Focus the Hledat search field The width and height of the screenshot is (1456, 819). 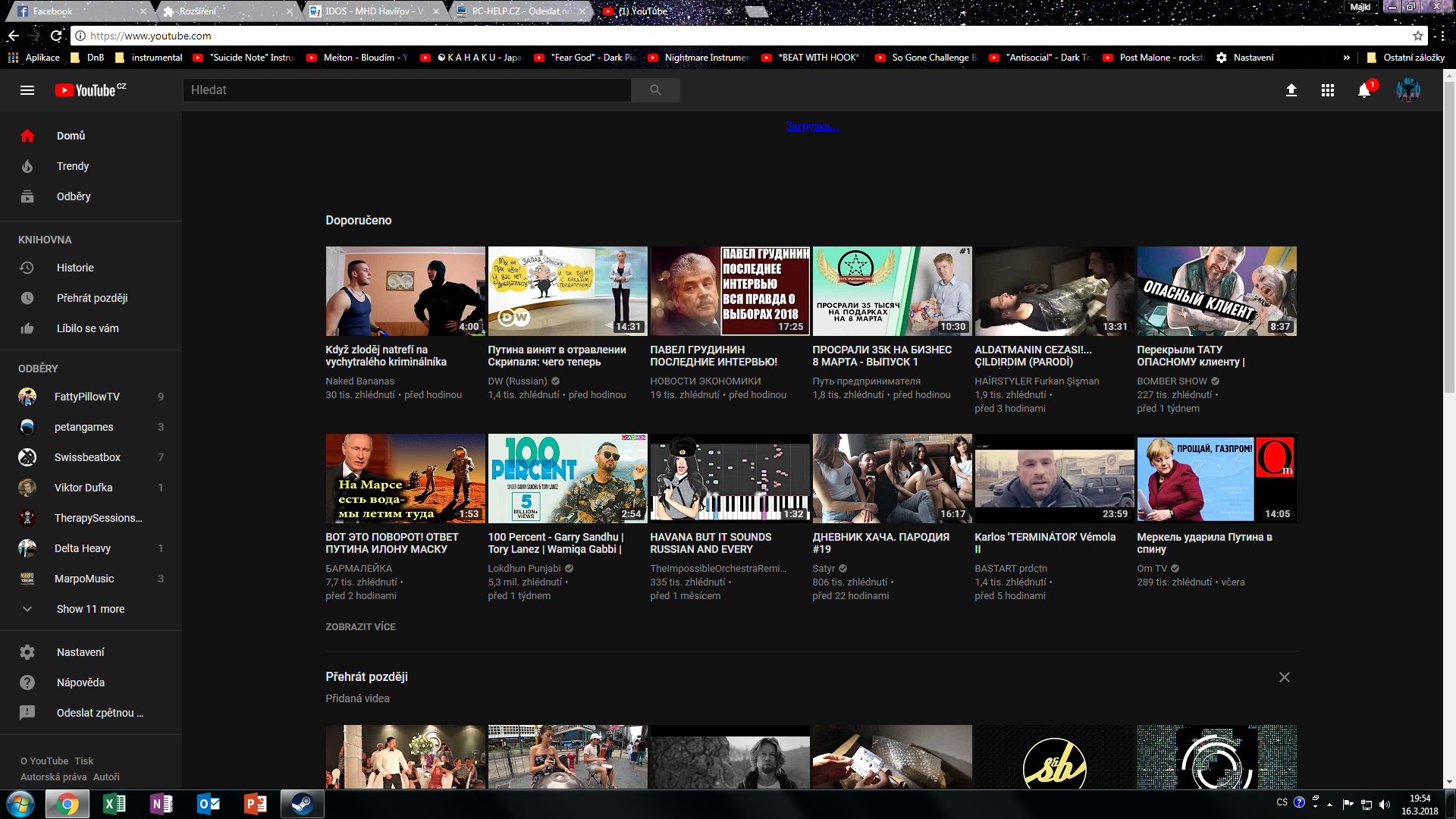[406, 90]
